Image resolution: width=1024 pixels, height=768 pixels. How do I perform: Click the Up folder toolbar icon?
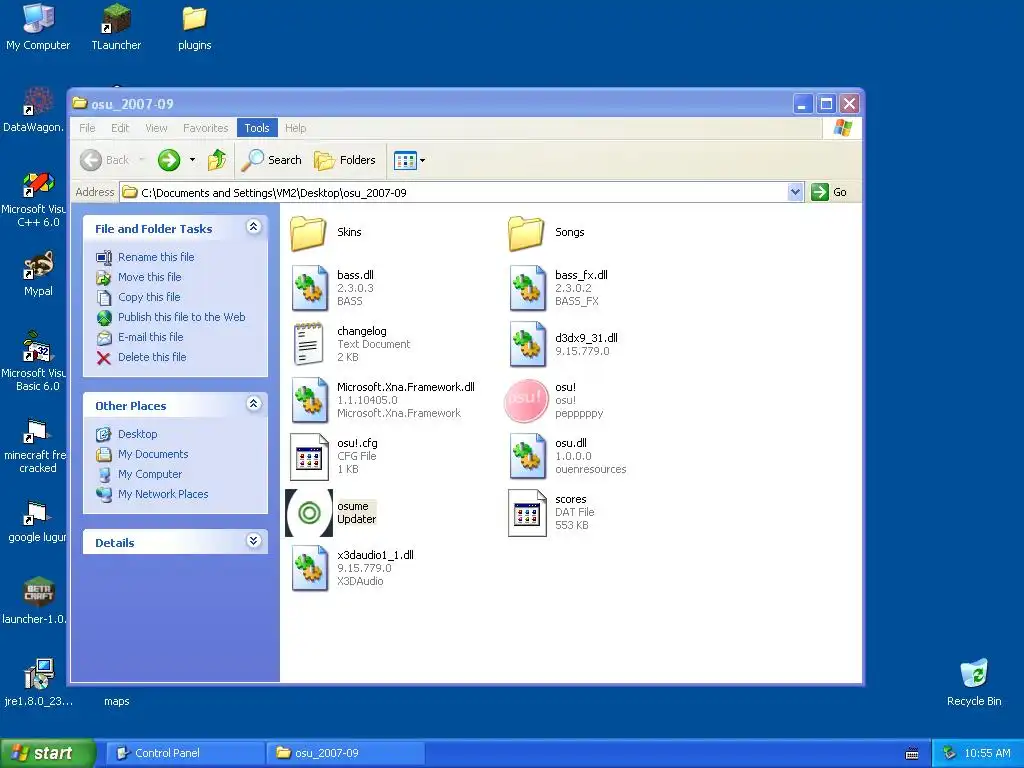point(217,160)
